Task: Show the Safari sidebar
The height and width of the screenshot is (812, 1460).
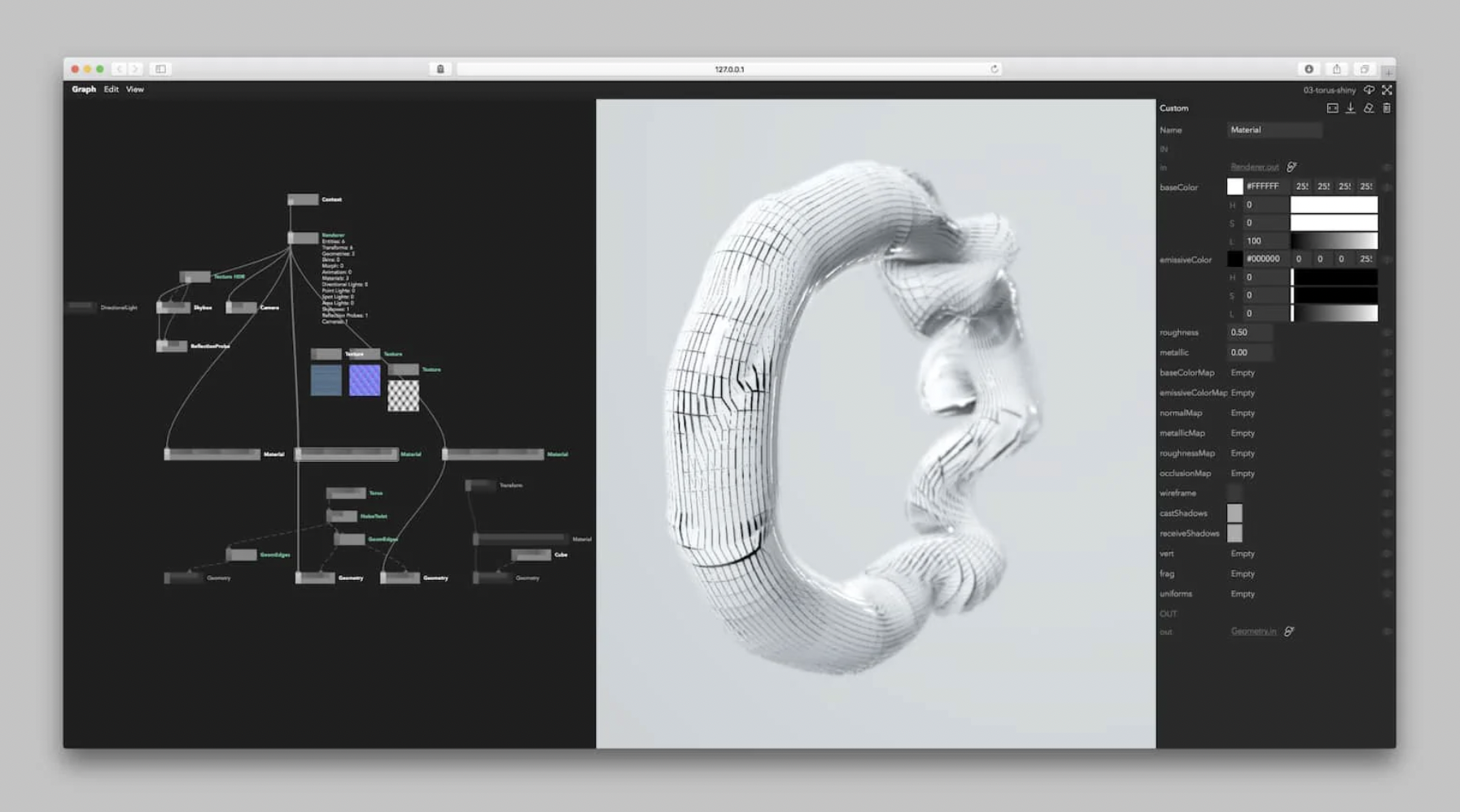Action: point(160,69)
